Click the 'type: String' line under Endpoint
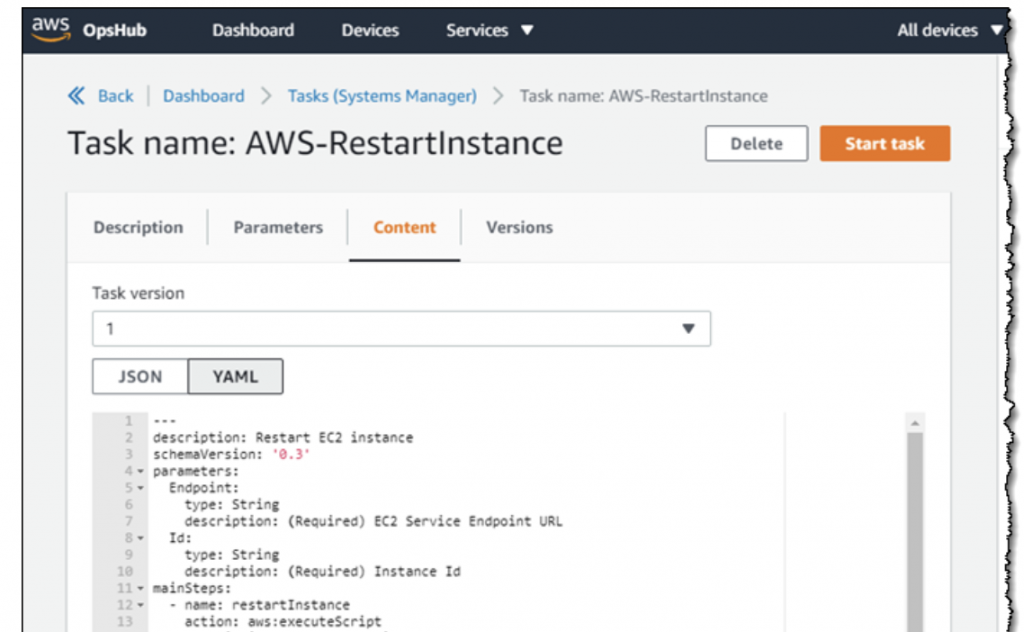1024x632 pixels. pos(231,505)
